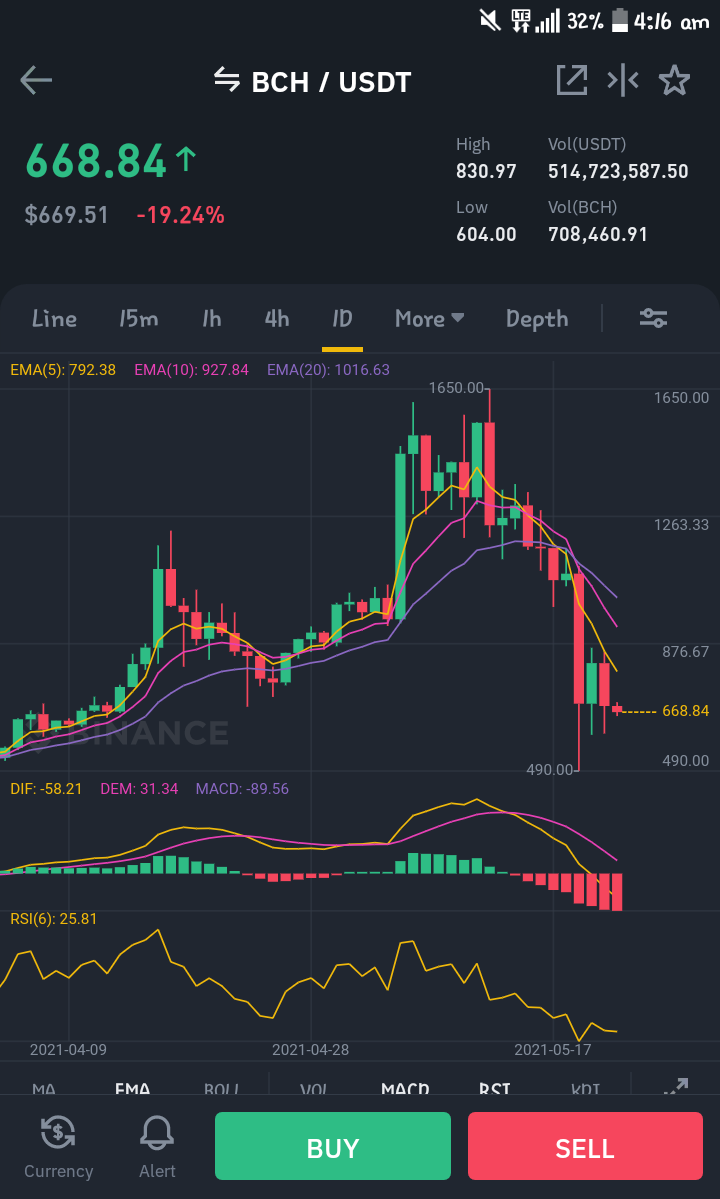This screenshot has width=720, height=1199.
Task: Open chart settings sliders icon
Action: (x=654, y=318)
